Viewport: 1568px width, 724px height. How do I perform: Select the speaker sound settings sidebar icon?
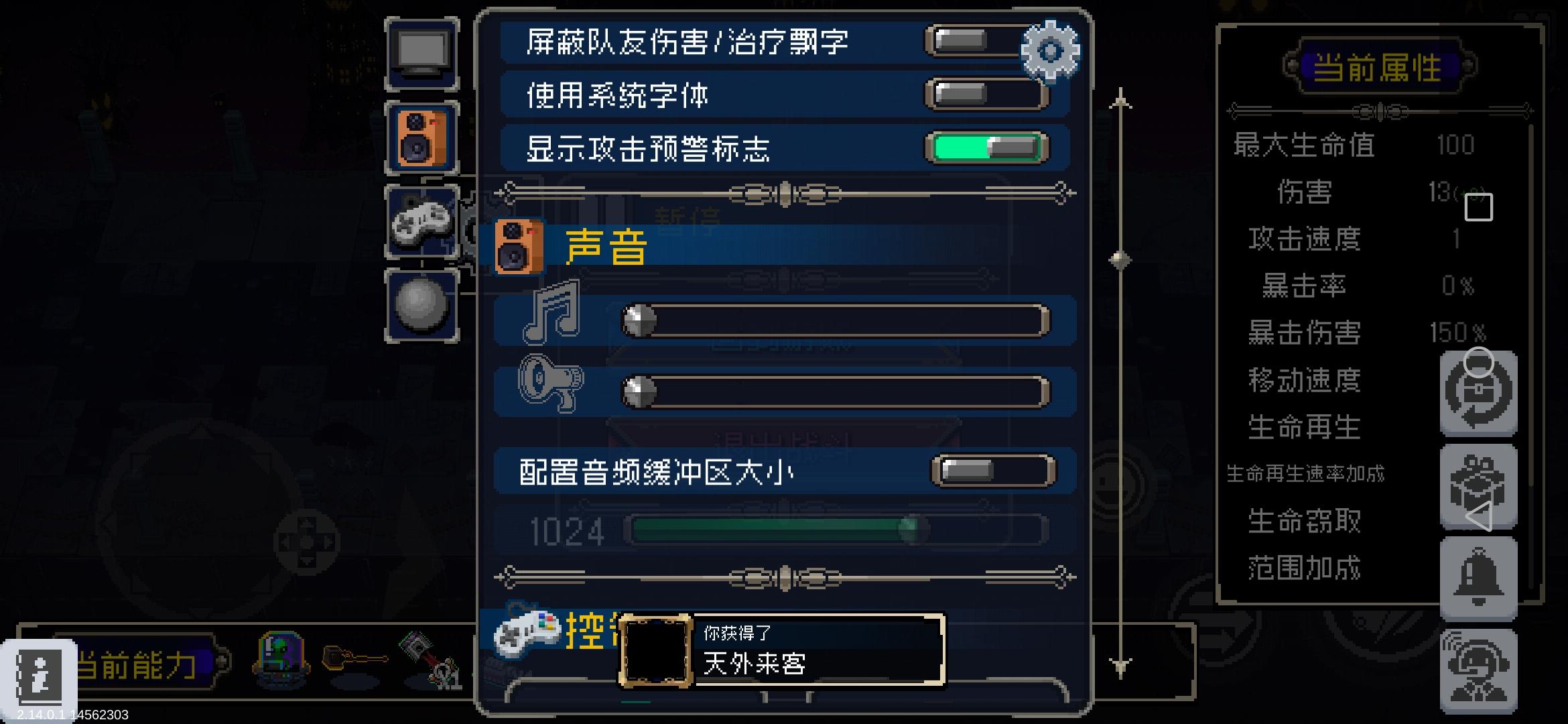click(x=422, y=139)
